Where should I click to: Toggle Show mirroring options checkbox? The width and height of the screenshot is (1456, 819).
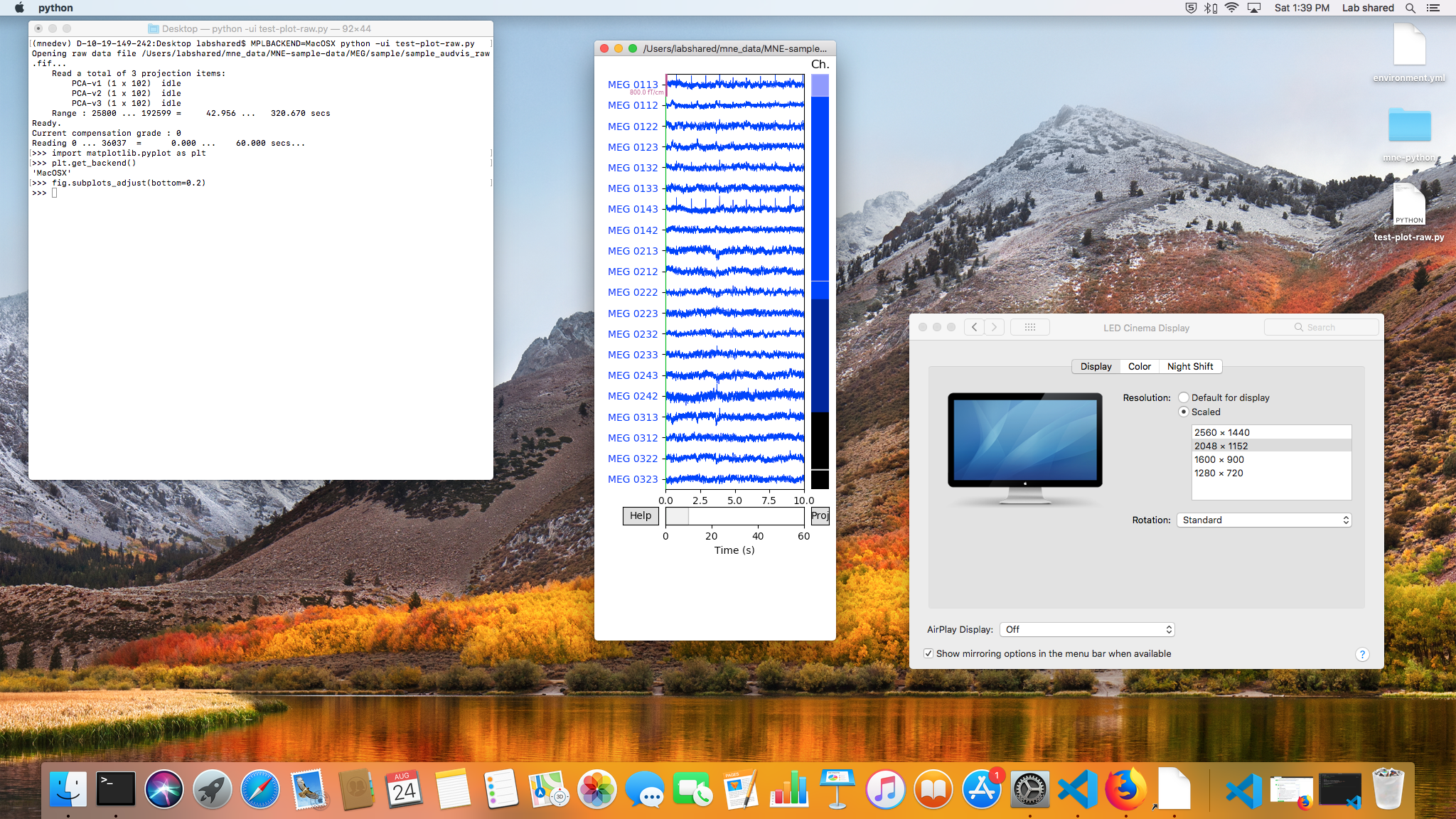click(x=928, y=653)
